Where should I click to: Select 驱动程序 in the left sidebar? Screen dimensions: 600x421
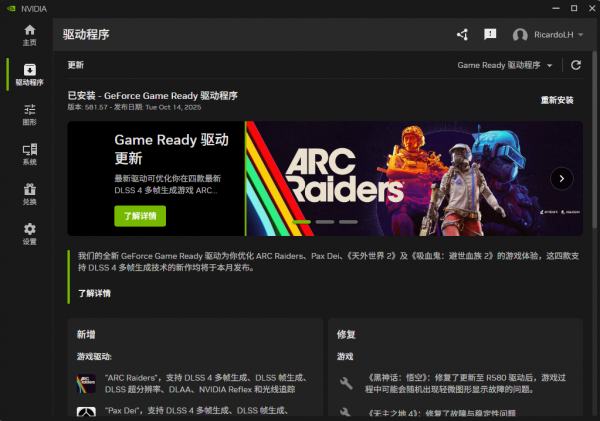click(29, 74)
